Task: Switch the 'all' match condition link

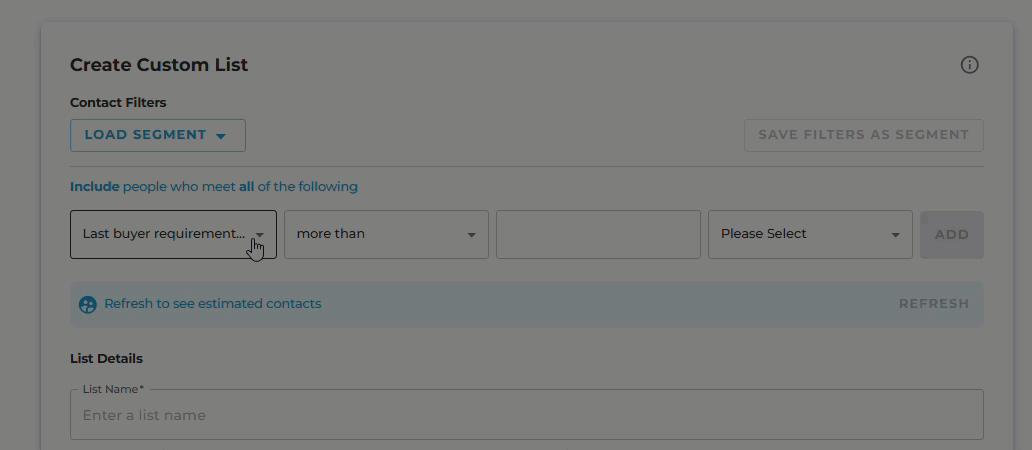Action: [x=246, y=187]
